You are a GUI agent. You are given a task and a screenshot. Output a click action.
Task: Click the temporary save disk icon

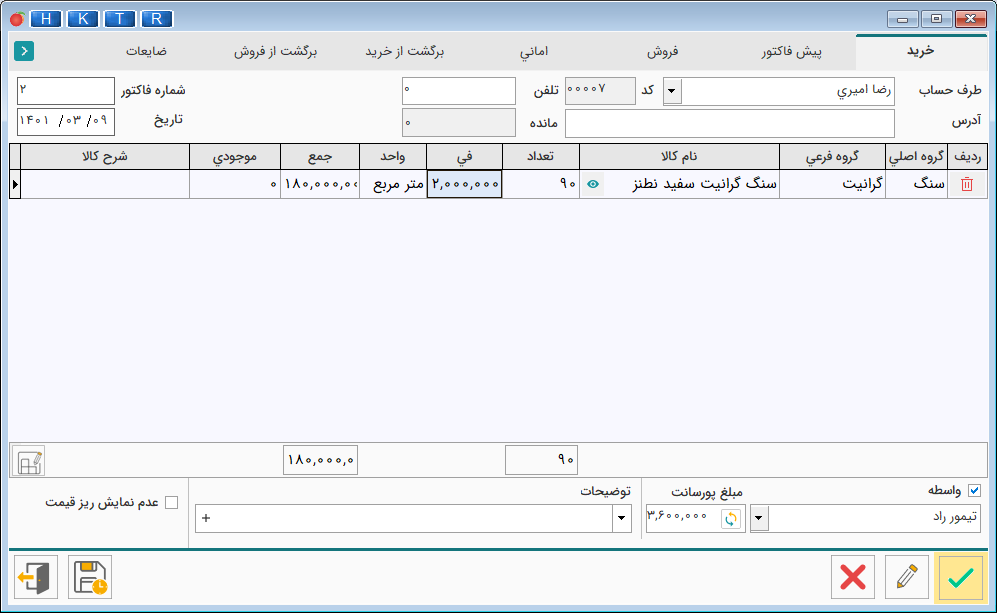click(x=90, y=577)
